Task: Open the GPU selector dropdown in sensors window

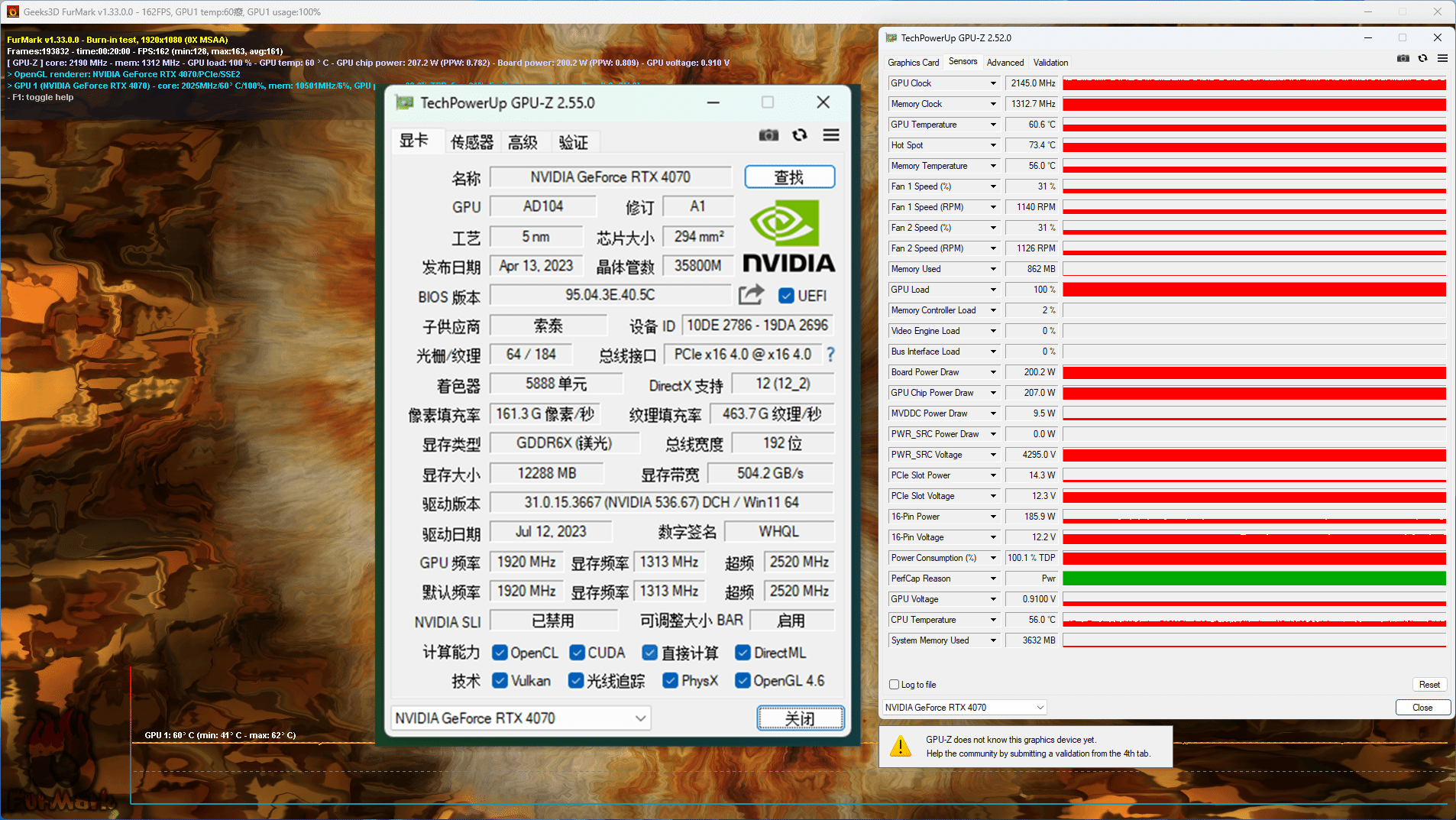Action: tap(964, 708)
